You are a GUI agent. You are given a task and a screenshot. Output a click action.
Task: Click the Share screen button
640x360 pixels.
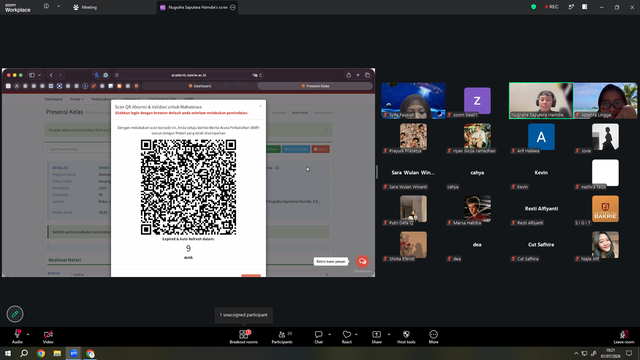click(376, 337)
